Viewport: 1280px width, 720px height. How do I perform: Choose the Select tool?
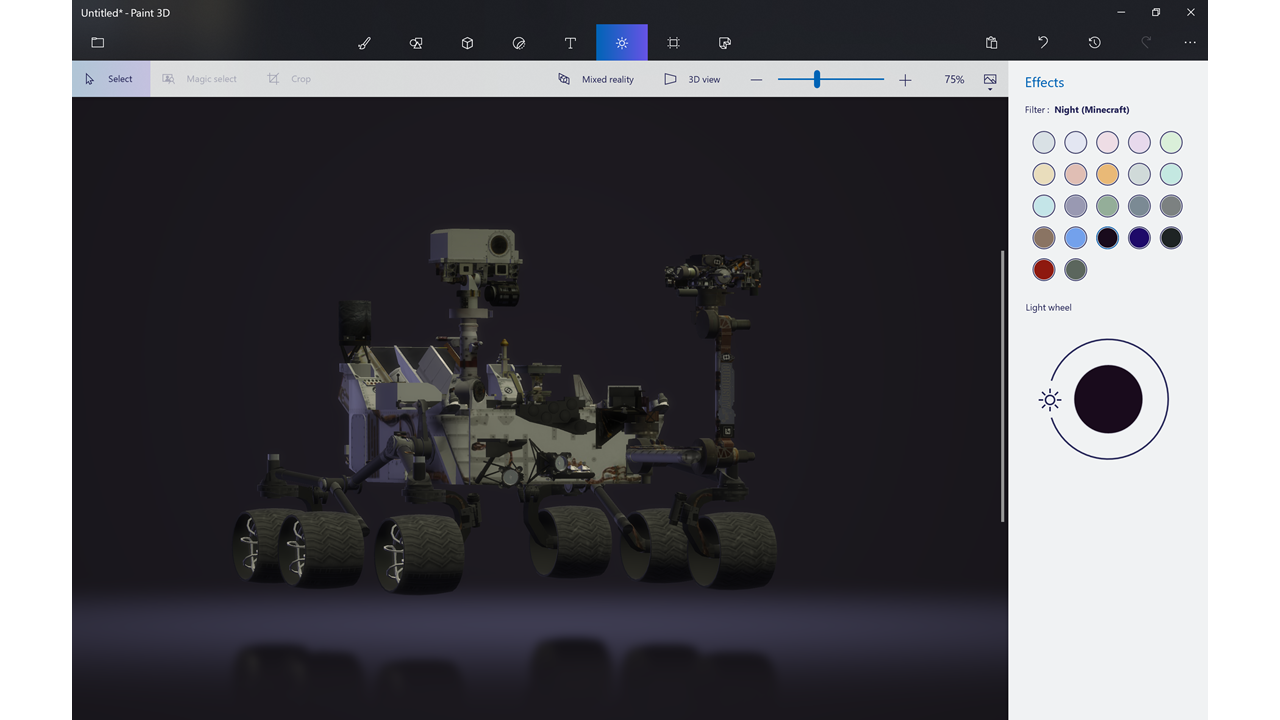click(110, 79)
